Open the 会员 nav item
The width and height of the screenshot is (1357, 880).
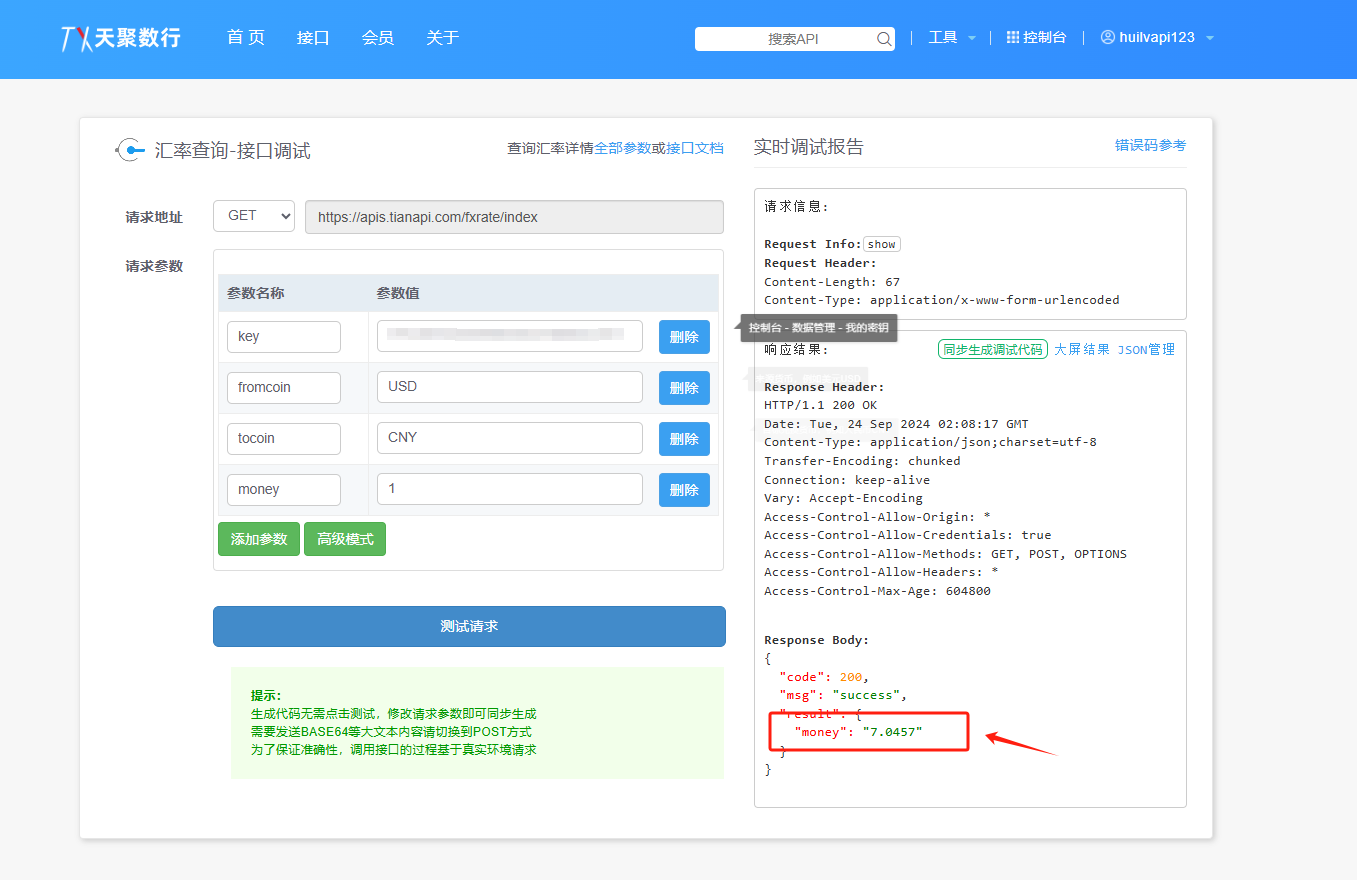pyautogui.click(x=378, y=38)
